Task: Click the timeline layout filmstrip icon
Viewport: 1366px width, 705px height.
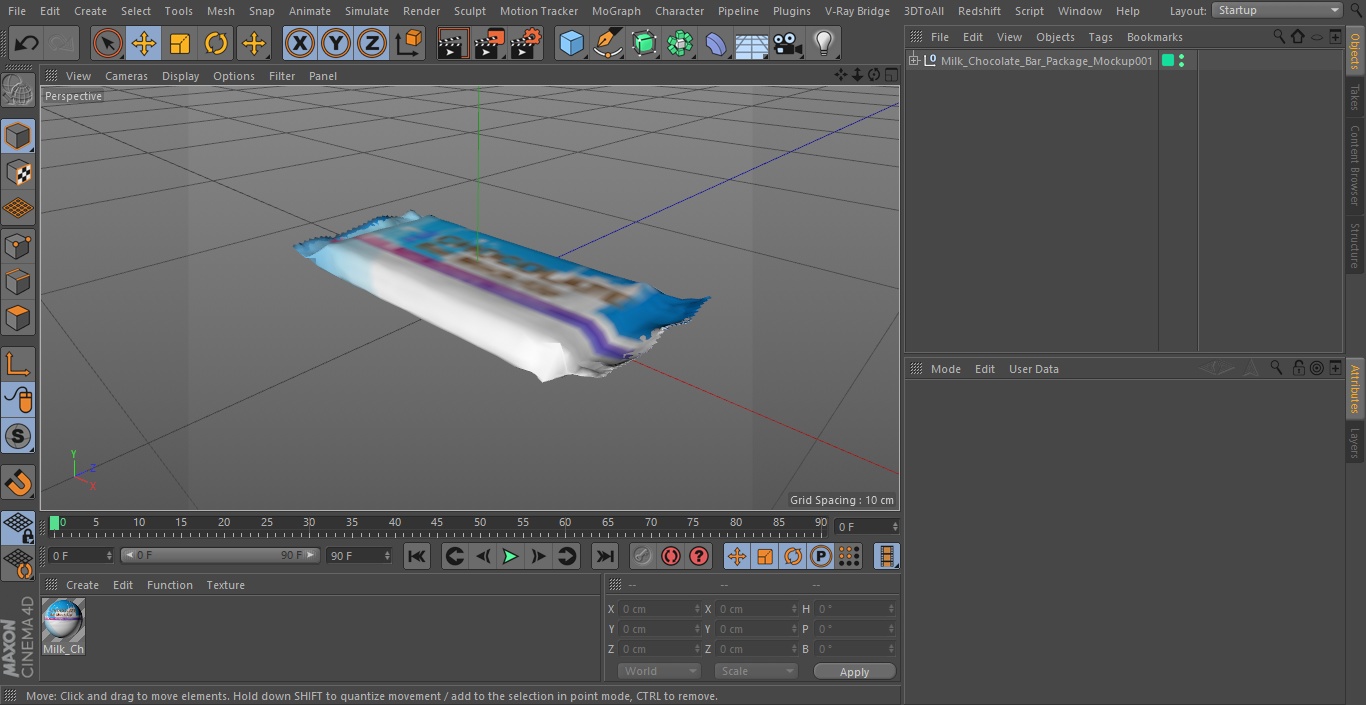Action: (886, 556)
